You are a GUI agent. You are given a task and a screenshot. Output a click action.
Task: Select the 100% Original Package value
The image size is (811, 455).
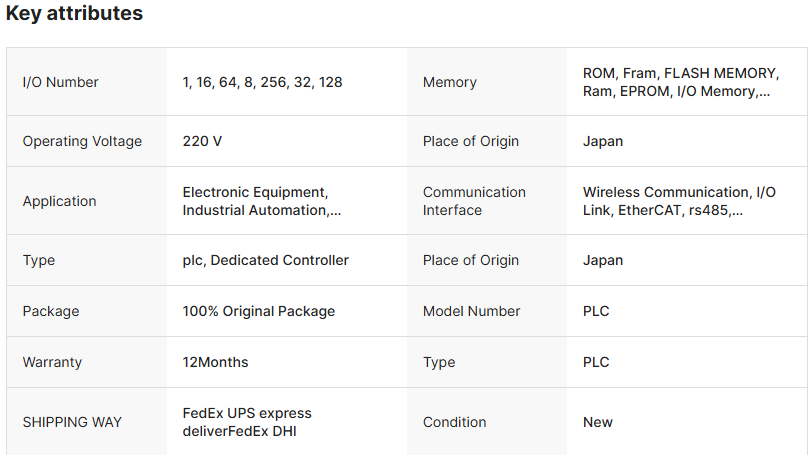point(258,311)
